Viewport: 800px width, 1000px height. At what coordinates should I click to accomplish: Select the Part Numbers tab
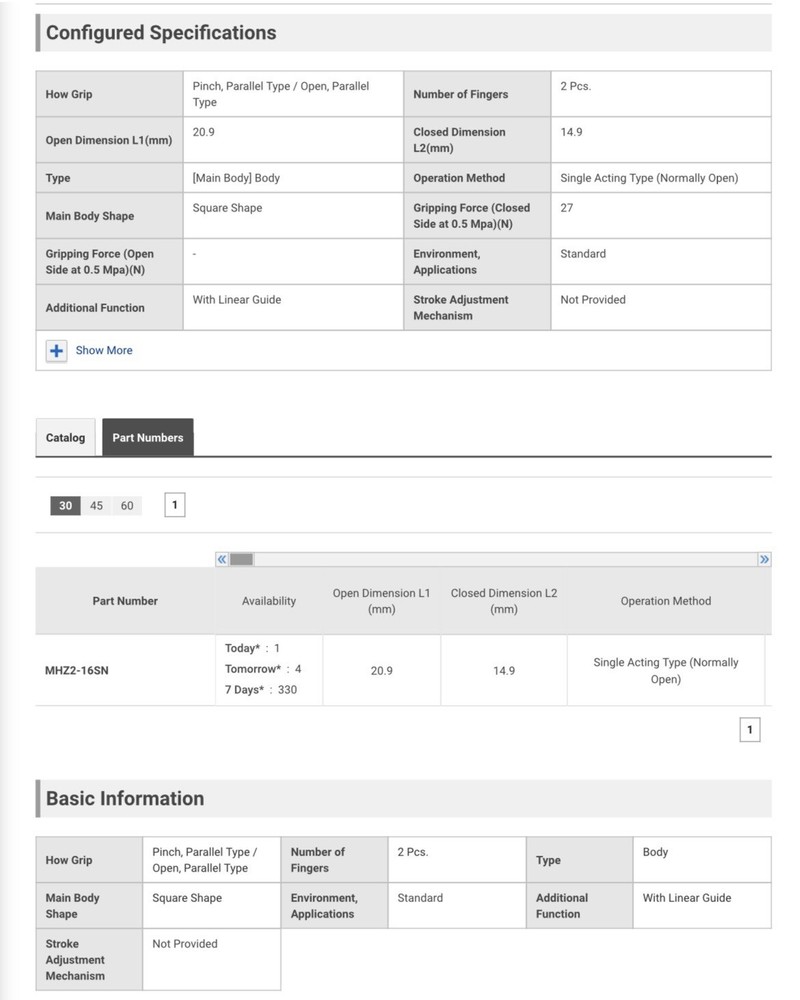148,438
